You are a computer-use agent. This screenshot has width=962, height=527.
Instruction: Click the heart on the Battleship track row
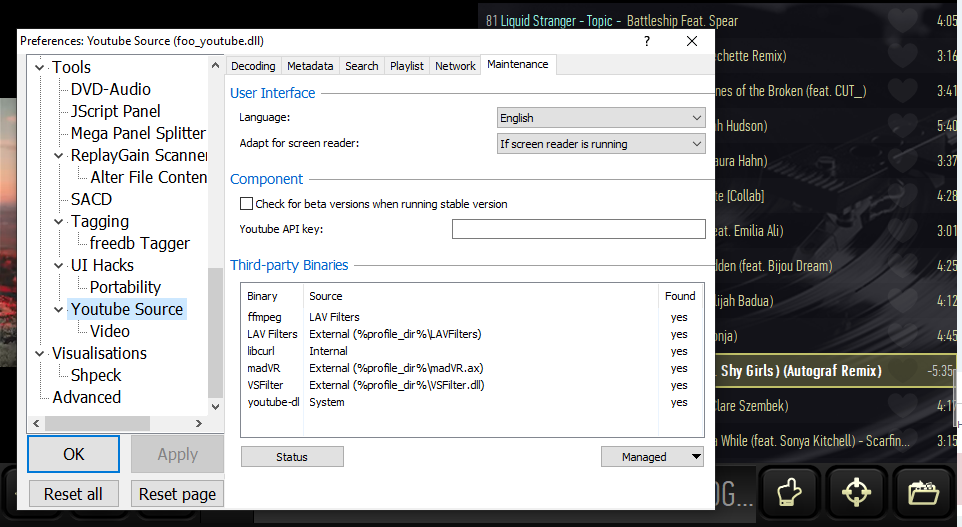(x=902, y=20)
